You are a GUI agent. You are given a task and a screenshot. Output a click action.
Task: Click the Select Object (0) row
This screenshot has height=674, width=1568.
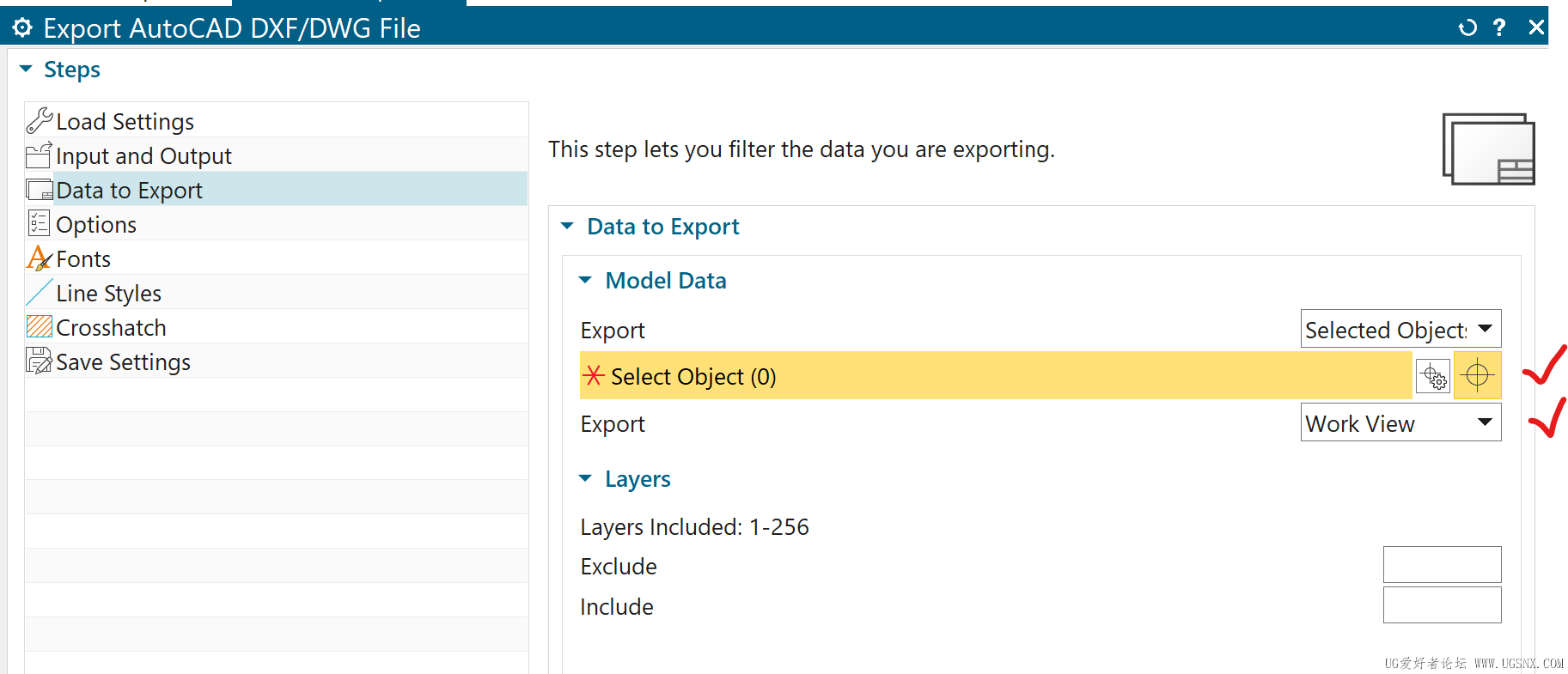(x=996, y=375)
